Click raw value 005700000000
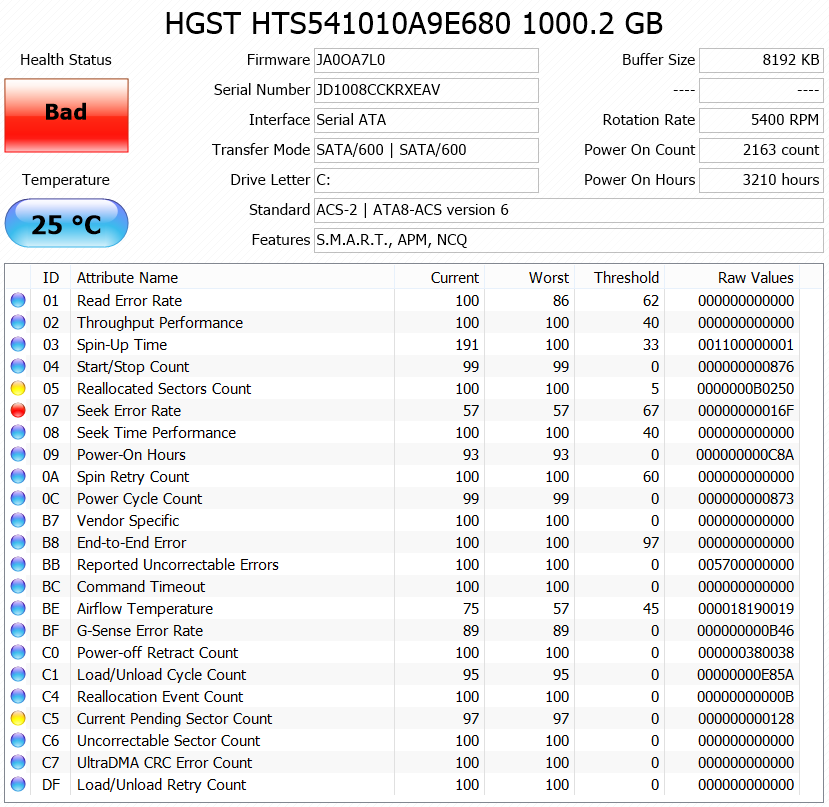This screenshot has height=807, width=829. [745, 565]
